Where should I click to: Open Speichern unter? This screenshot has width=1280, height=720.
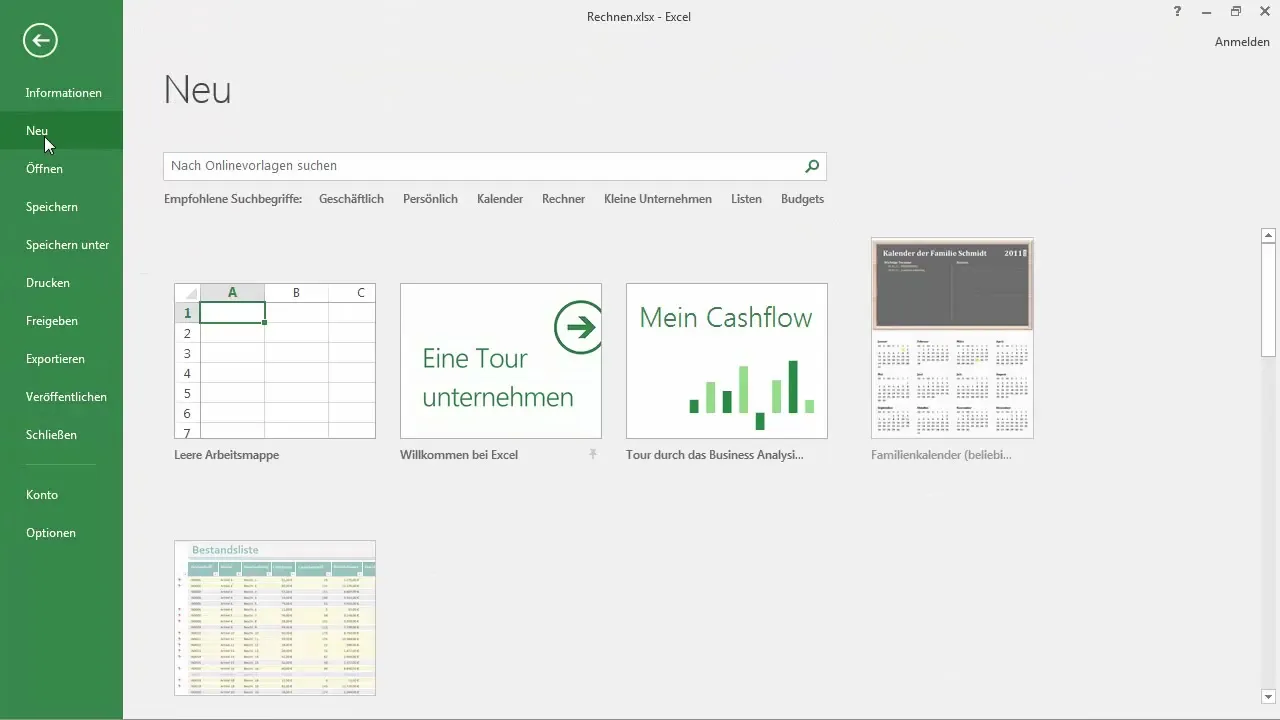61,245
